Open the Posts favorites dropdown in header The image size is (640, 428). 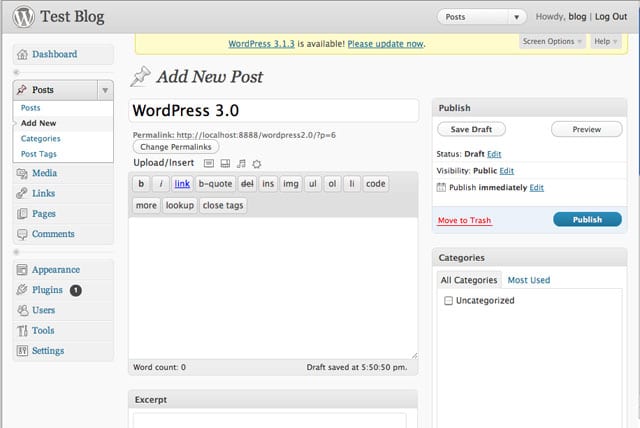tap(516, 17)
